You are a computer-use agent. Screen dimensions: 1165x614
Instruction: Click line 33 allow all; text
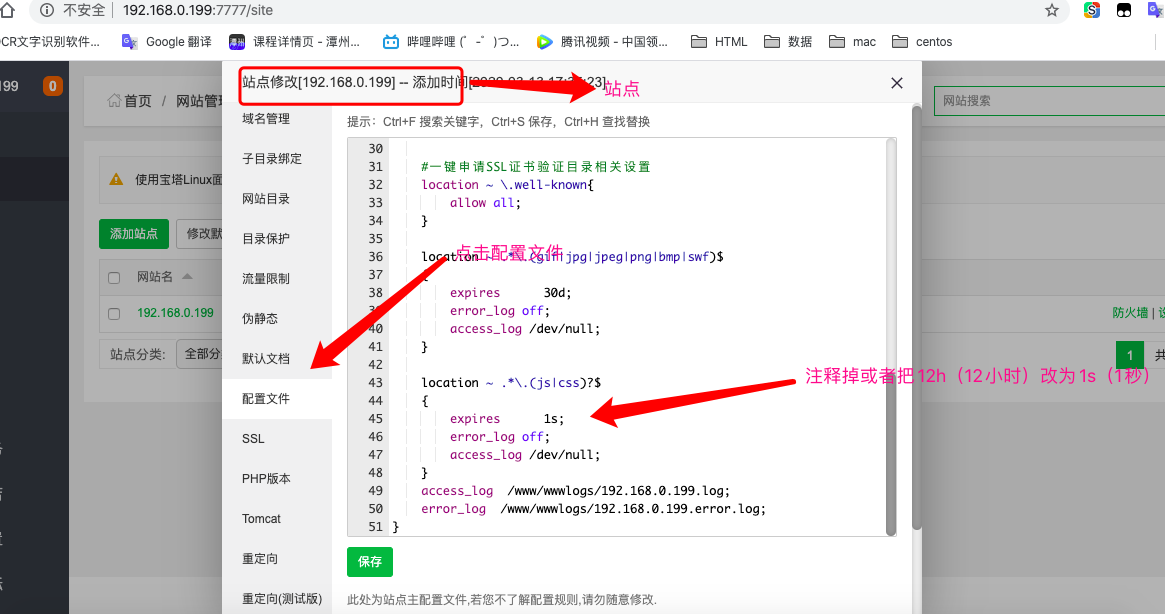click(485, 203)
